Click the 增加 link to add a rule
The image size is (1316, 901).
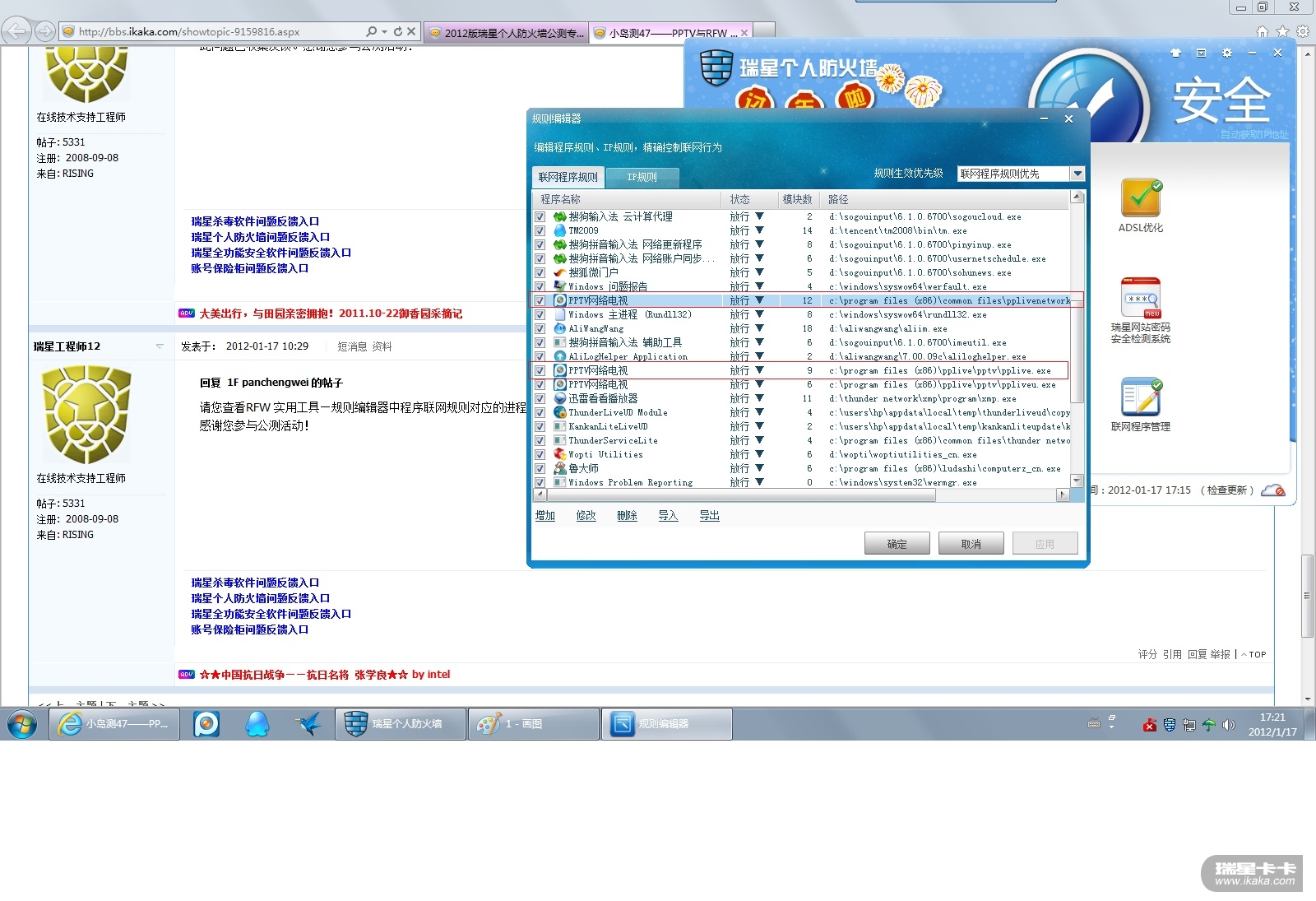pos(545,516)
